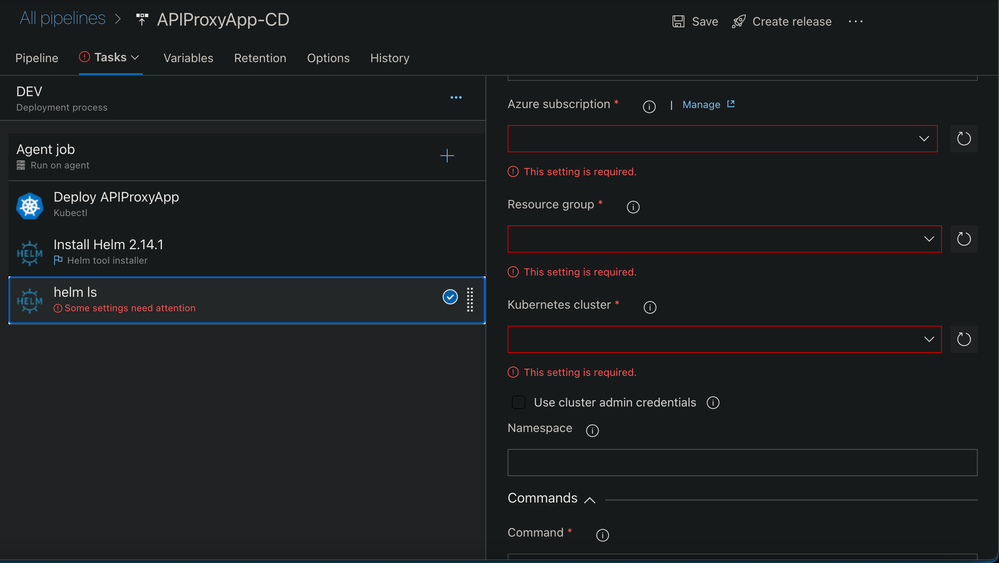
Task: Open the Manage subscriptions link
Action: (708, 104)
